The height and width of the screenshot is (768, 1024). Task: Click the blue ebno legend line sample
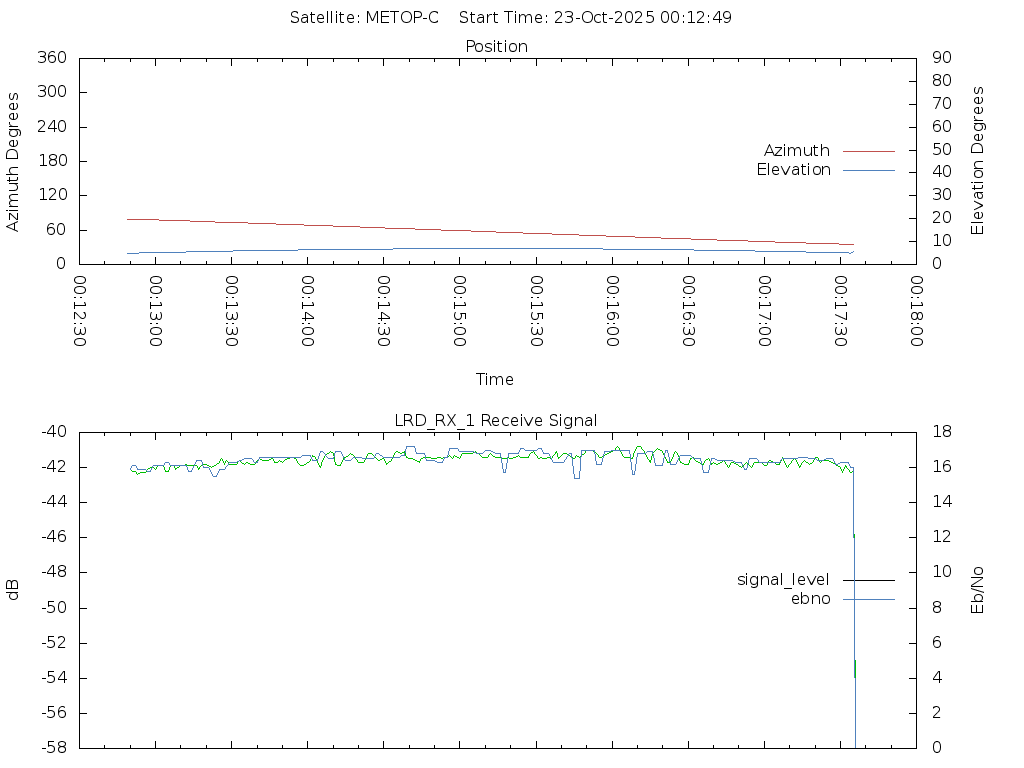coord(868,599)
